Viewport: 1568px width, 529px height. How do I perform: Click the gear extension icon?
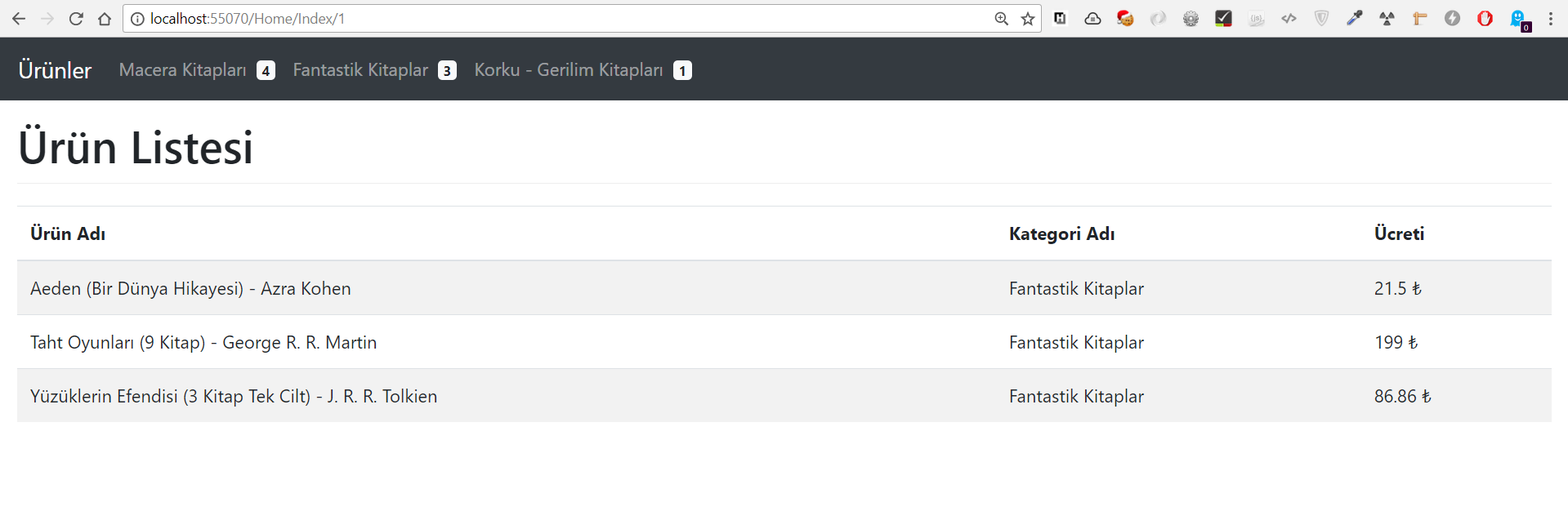click(1191, 18)
